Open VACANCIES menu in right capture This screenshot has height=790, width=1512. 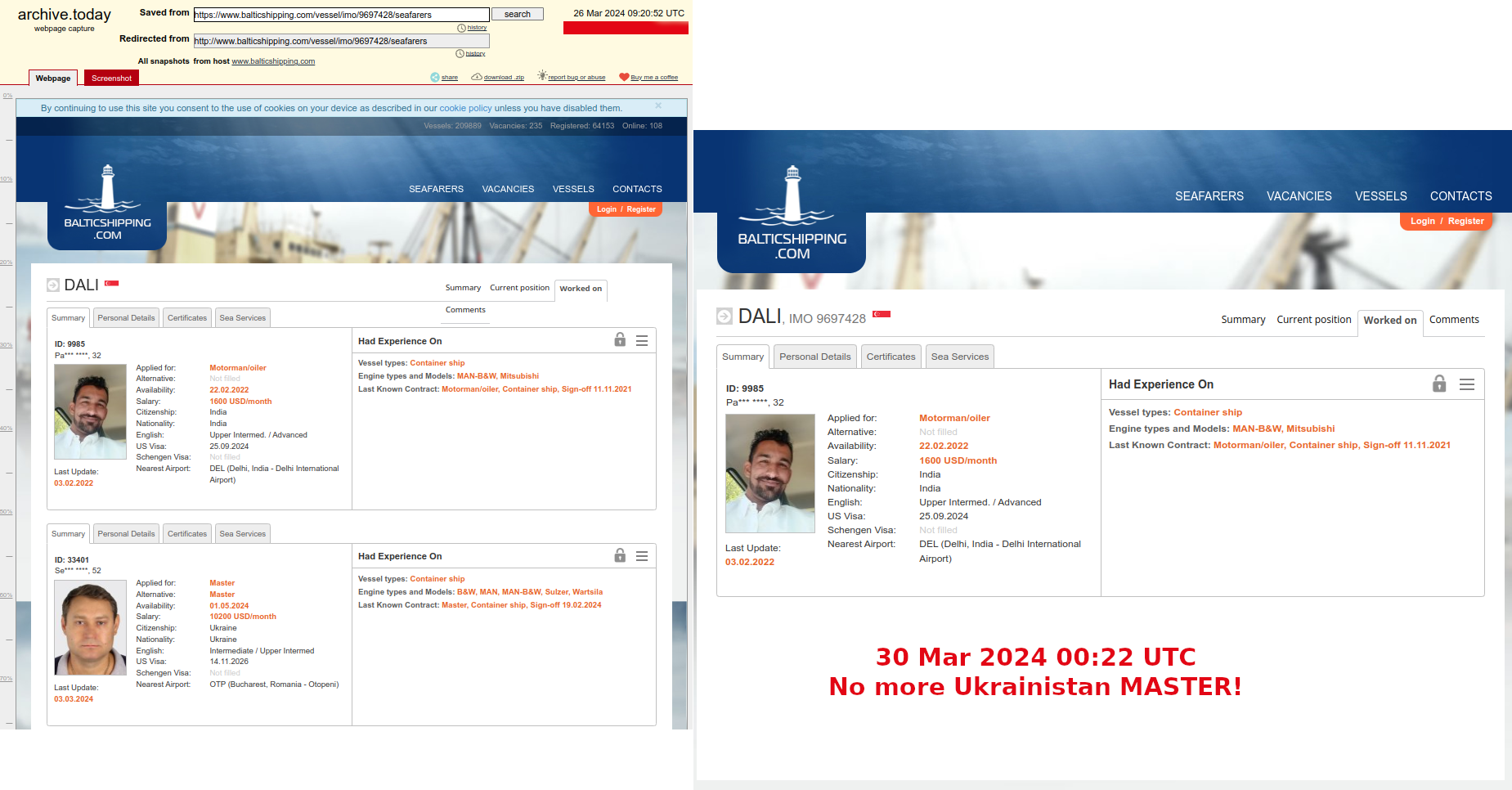(x=1299, y=196)
